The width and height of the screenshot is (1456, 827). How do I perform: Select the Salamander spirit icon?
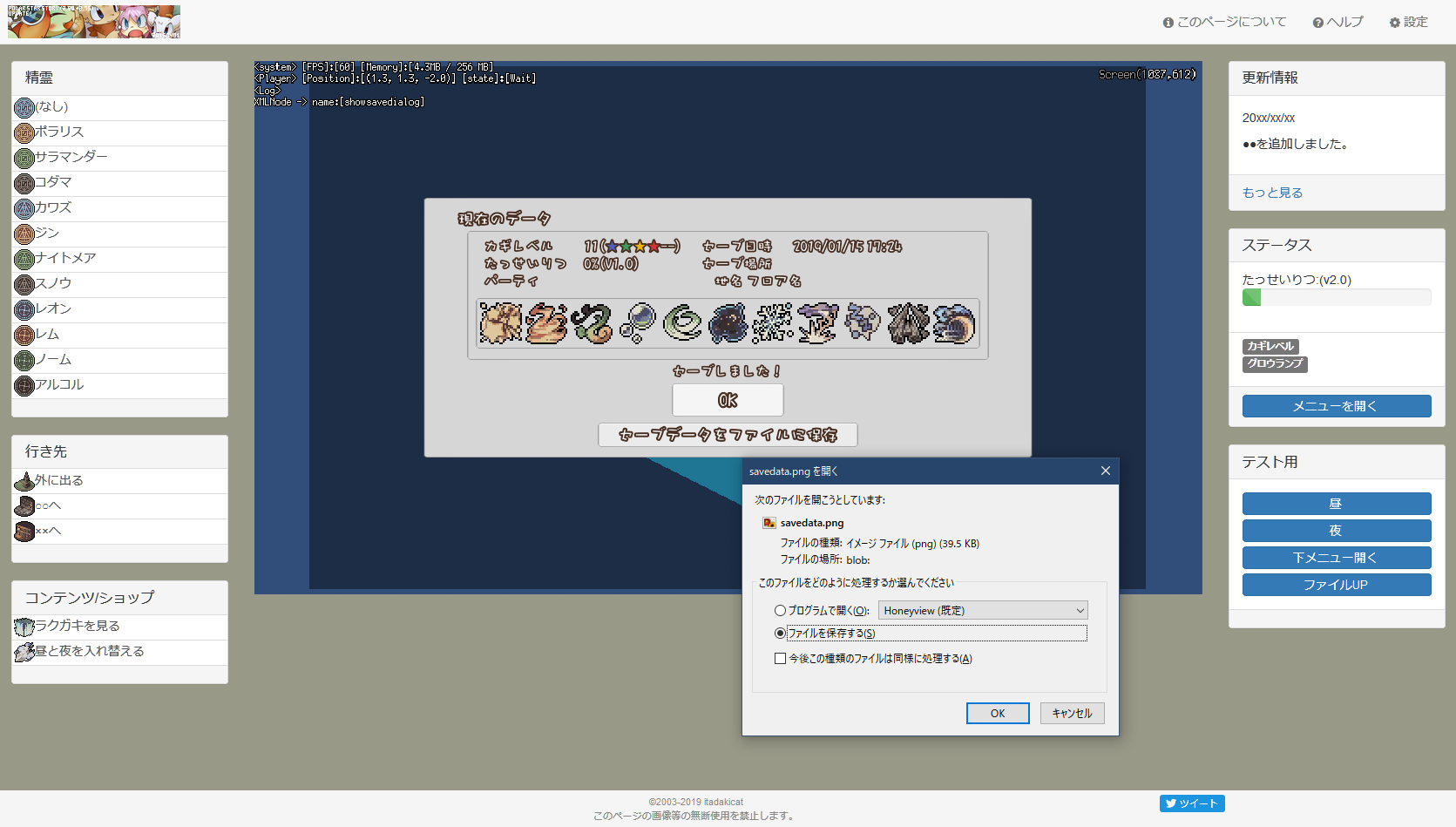coord(24,158)
